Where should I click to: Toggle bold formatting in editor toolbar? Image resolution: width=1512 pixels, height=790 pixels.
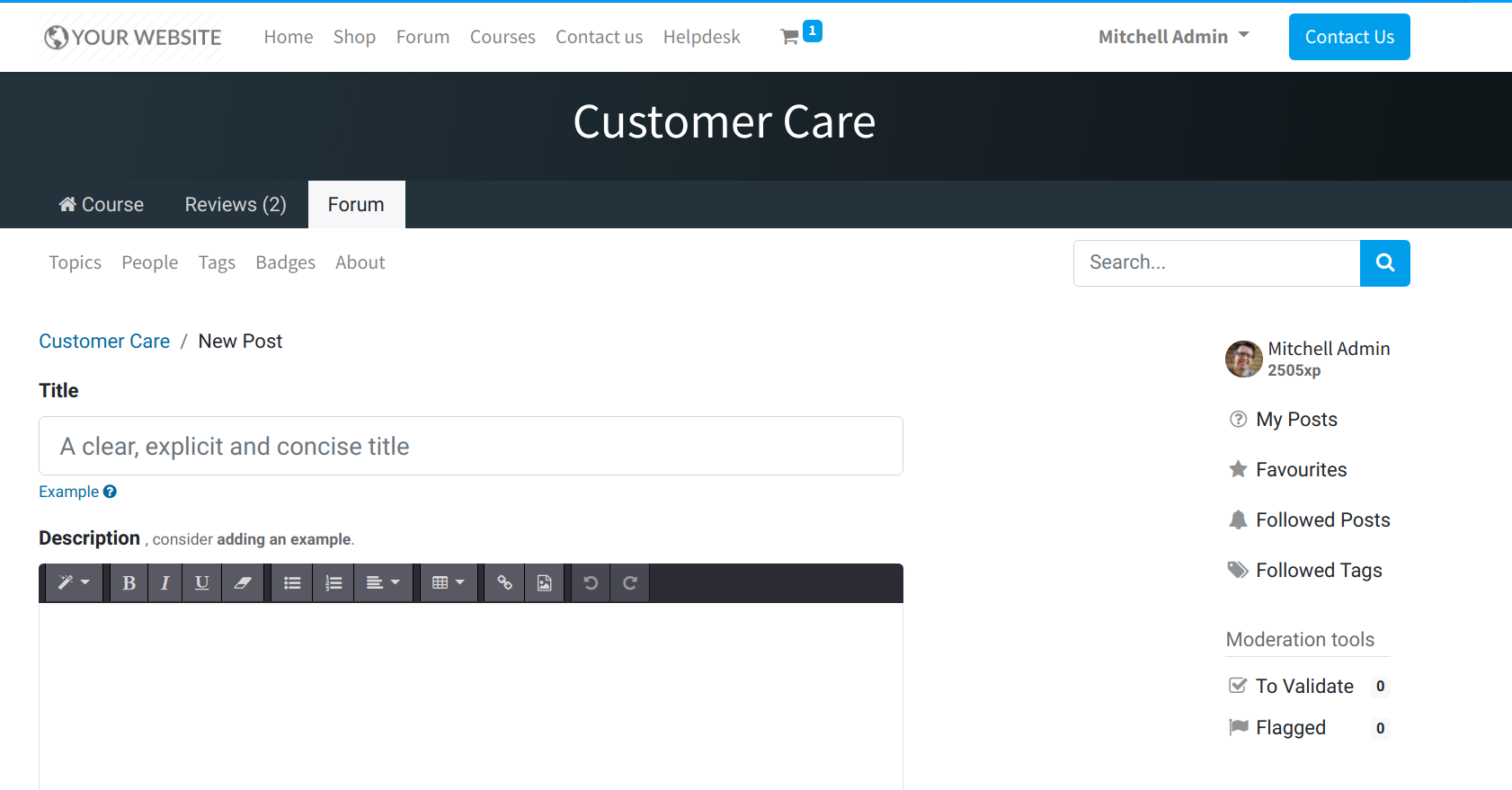tap(129, 583)
